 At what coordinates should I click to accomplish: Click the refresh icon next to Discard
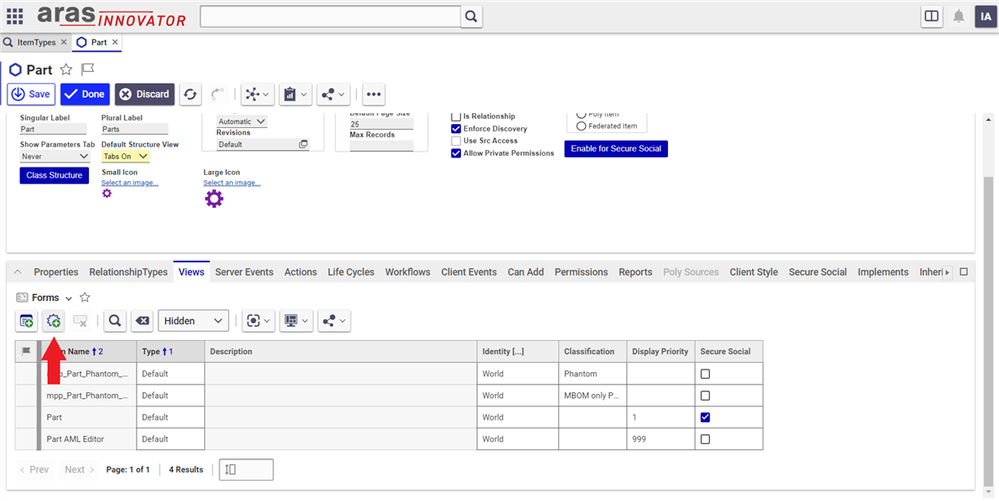pos(191,94)
